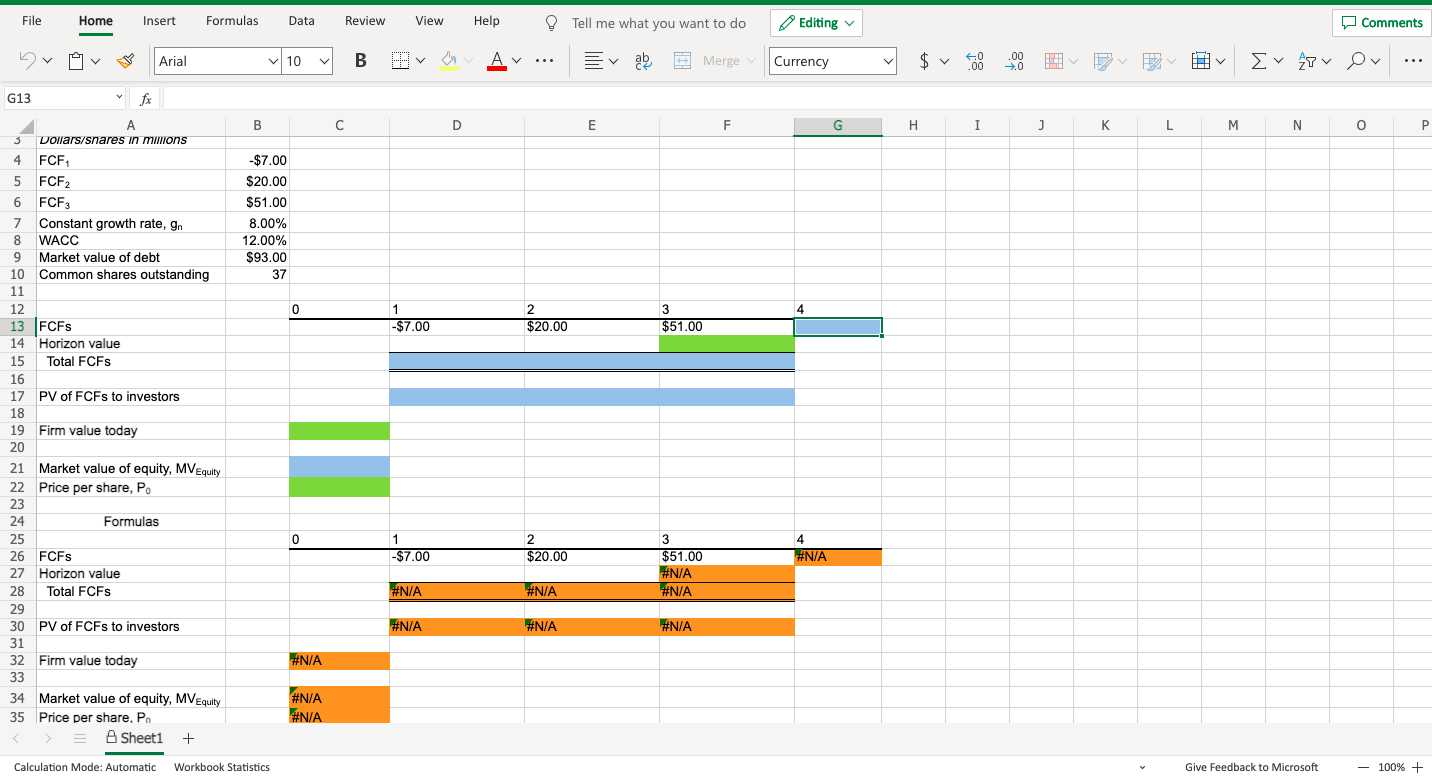Open the Review menu
The image size is (1432, 778).
point(364,20)
